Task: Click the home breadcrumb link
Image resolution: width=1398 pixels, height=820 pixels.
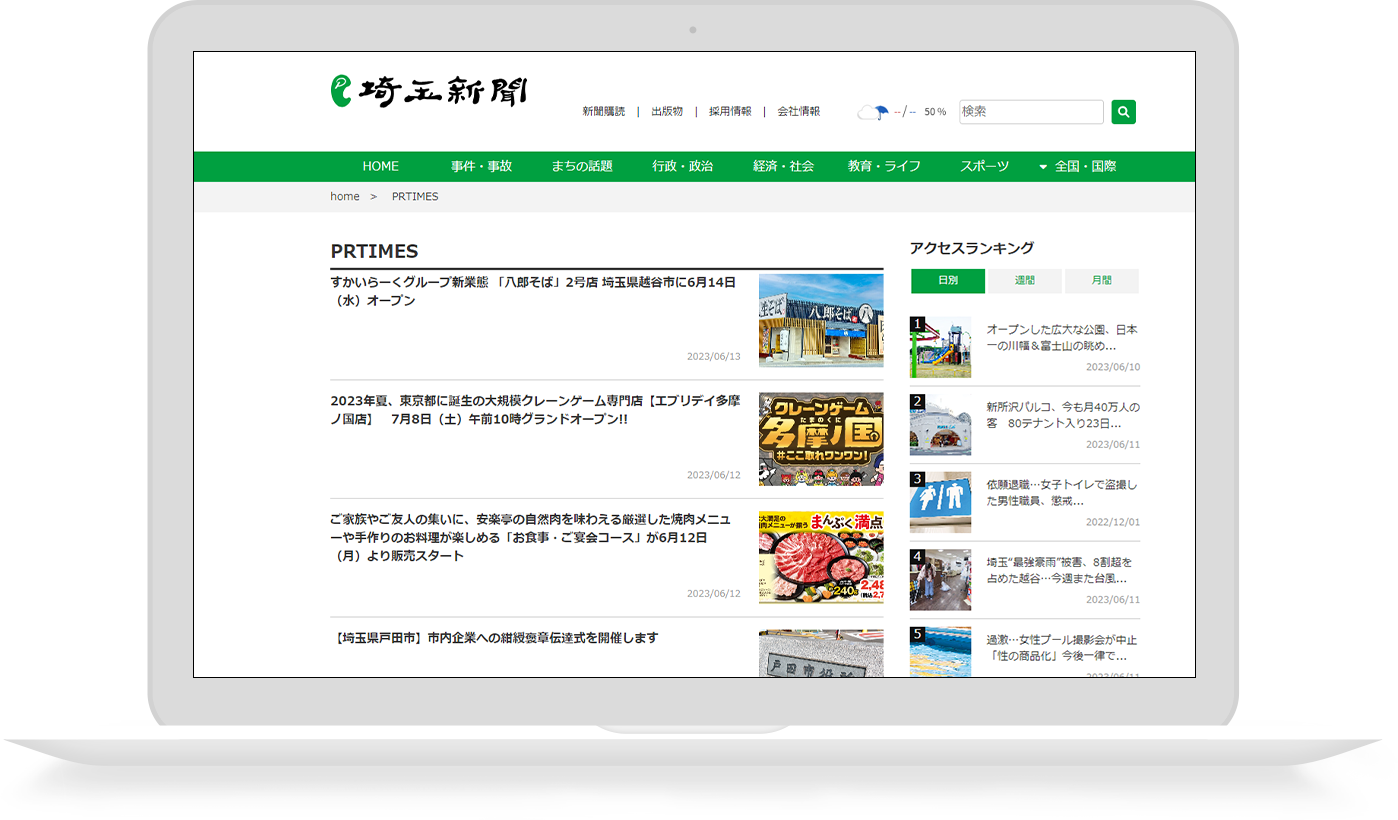Action: (x=345, y=196)
